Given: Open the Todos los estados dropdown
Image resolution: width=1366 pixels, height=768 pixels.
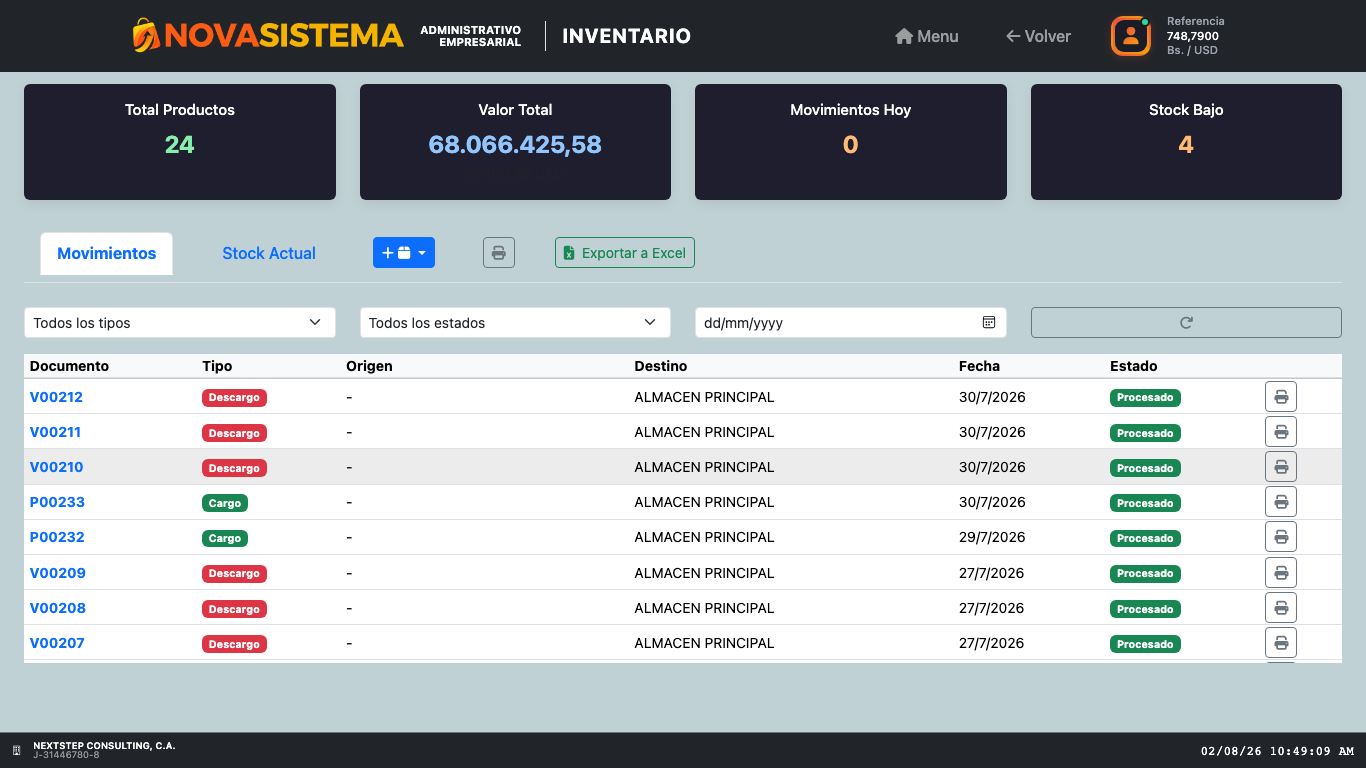Looking at the screenshot, I should [x=515, y=323].
